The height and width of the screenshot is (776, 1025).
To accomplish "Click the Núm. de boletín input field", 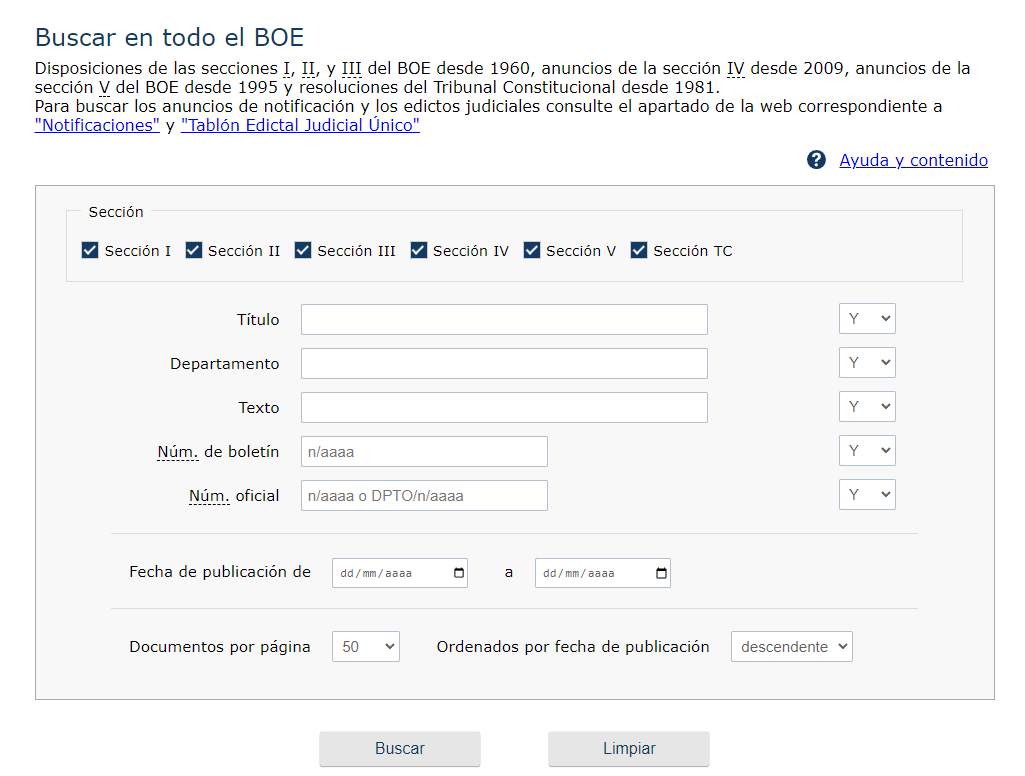I will pos(424,452).
